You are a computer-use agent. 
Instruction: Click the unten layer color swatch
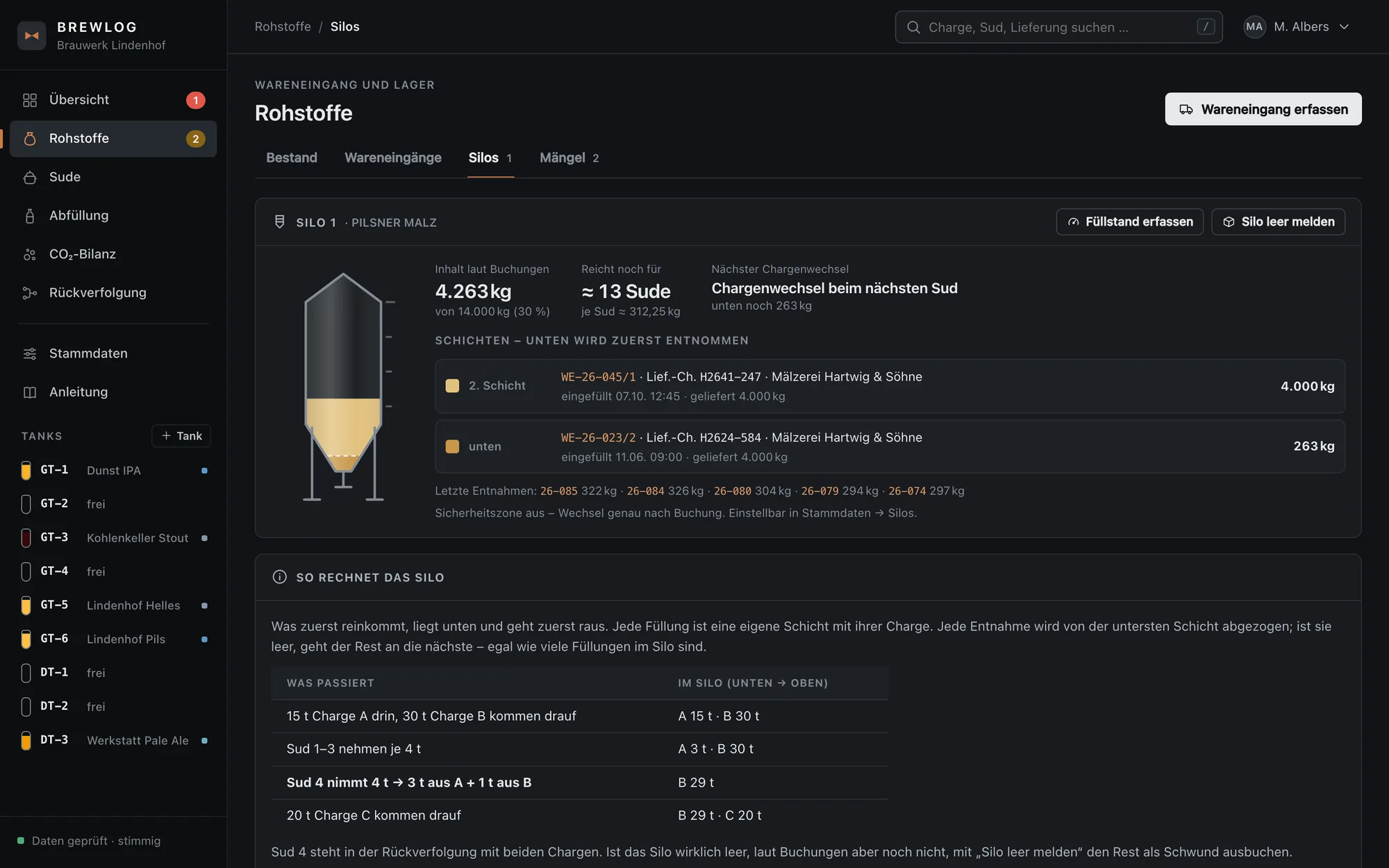tap(452, 446)
